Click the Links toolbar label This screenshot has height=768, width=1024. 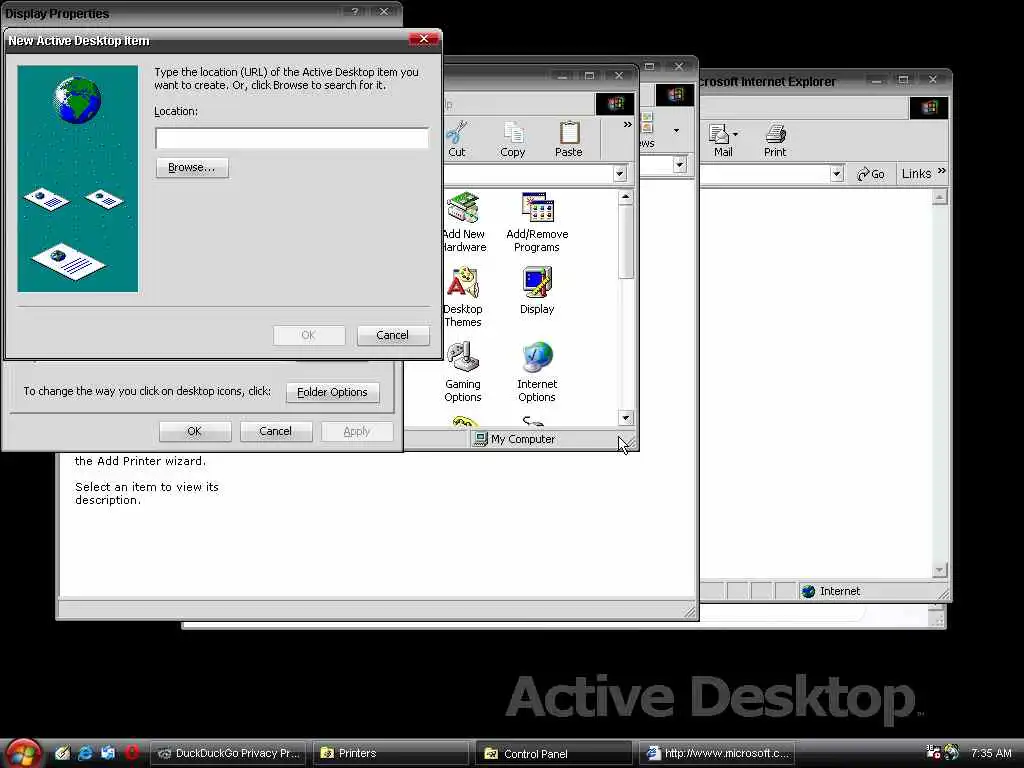click(916, 174)
